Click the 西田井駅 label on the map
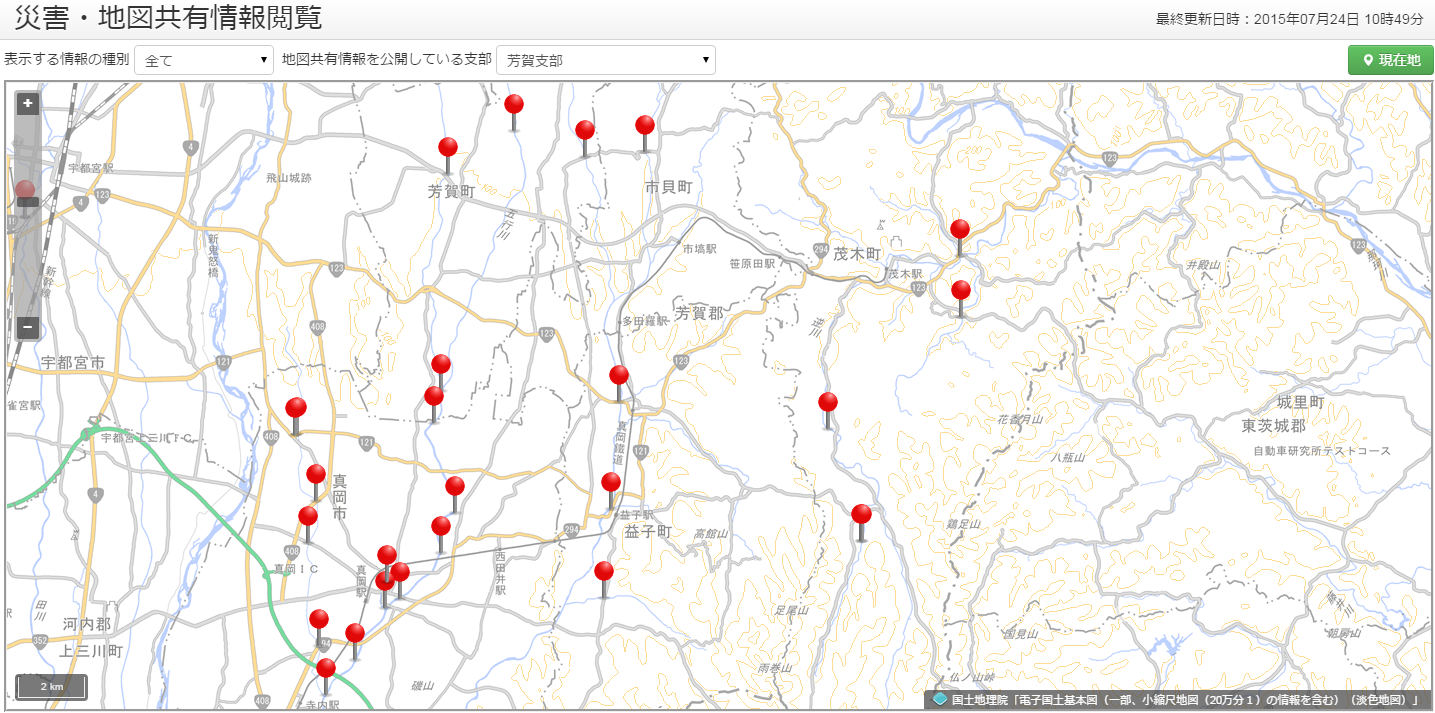 click(500, 573)
